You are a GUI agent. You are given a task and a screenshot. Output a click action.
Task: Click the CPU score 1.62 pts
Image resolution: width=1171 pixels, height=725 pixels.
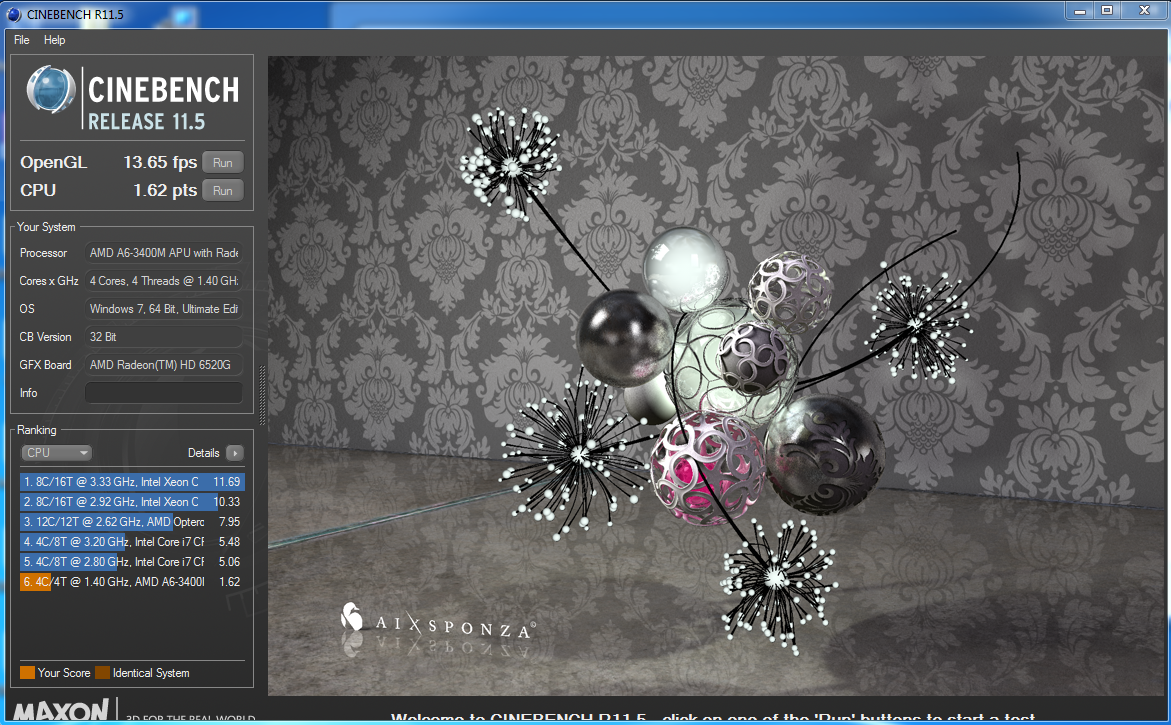pyautogui.click(x=165, y=190)
